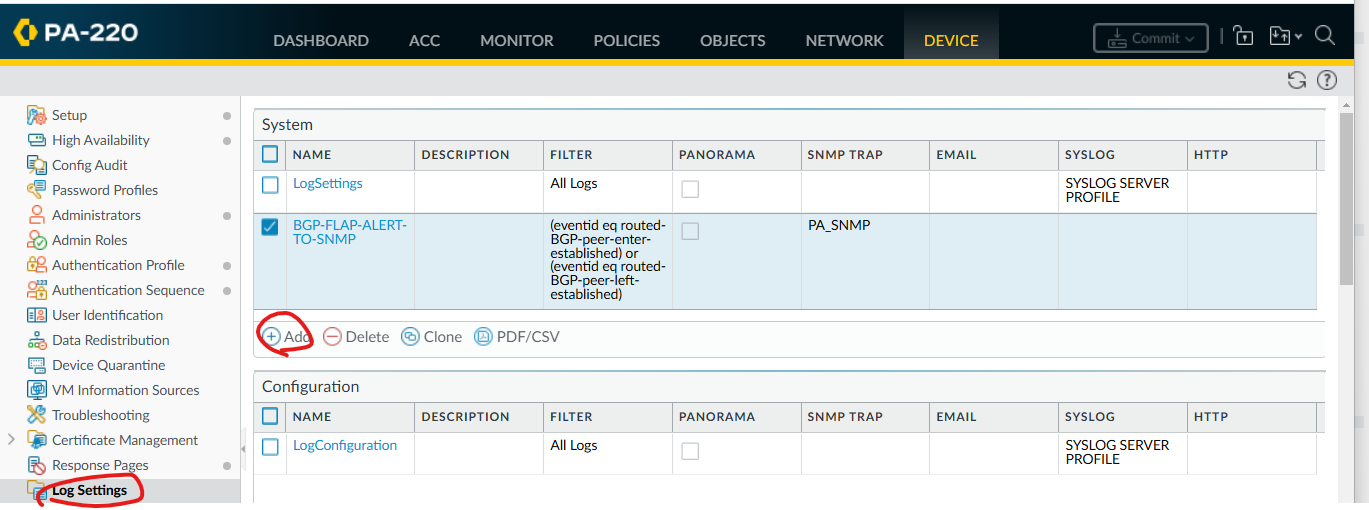Open the LogSettings profile link
This screenshot has height=510, width=1369.
coord(328,184)
